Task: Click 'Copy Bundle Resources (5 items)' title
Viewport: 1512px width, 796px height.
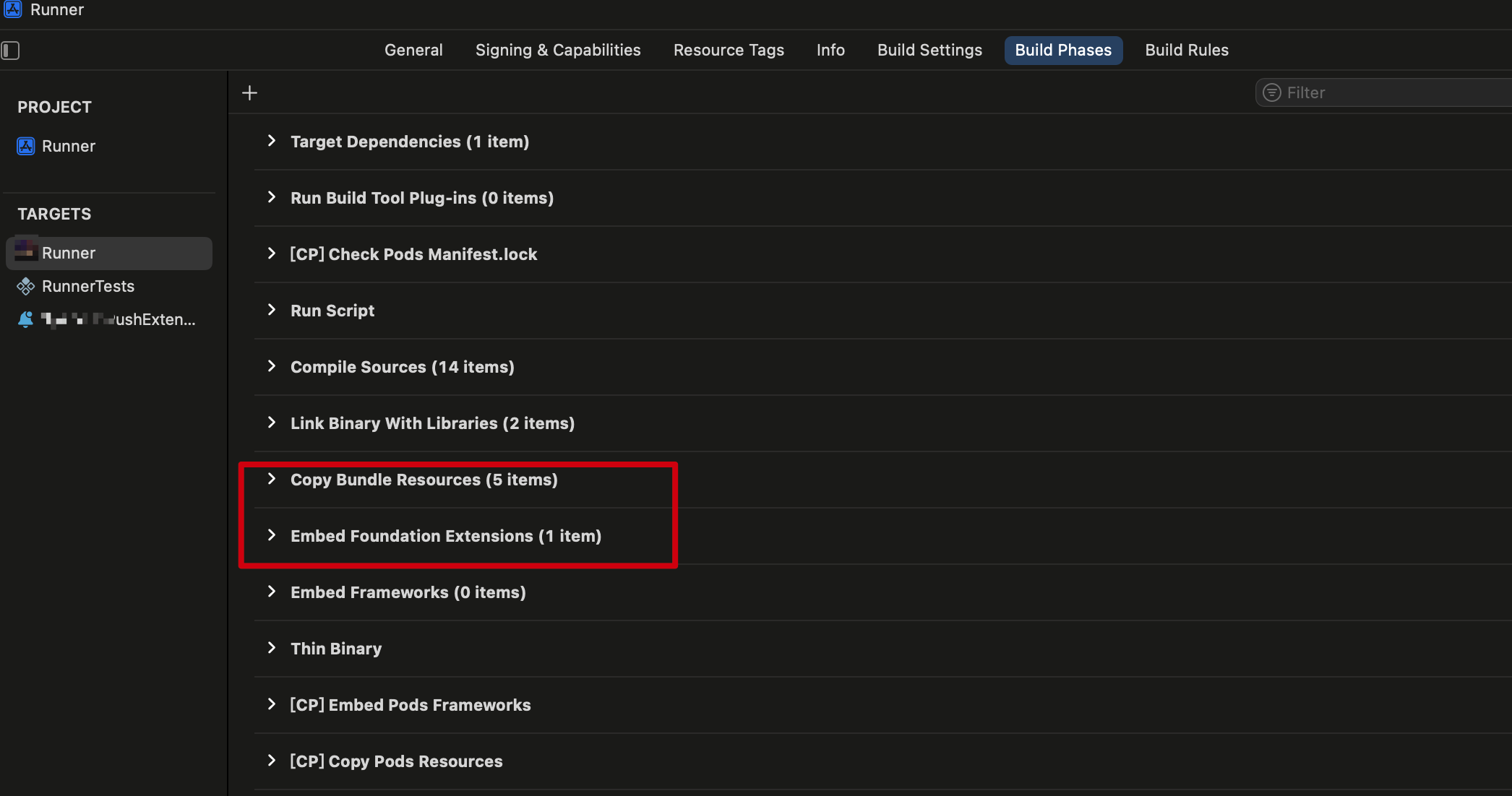Action: [424, 480]
